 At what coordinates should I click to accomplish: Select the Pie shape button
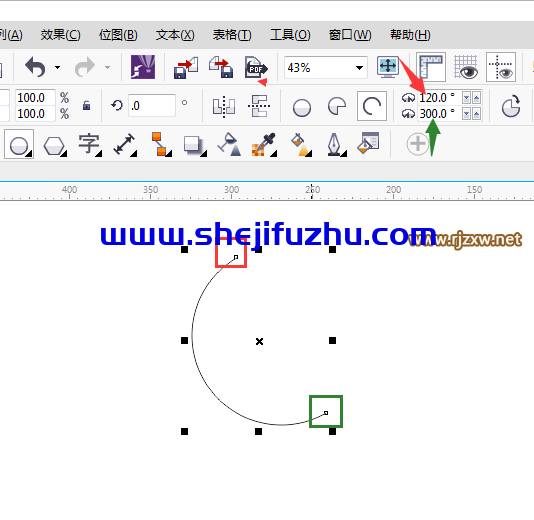pos(337,106)
